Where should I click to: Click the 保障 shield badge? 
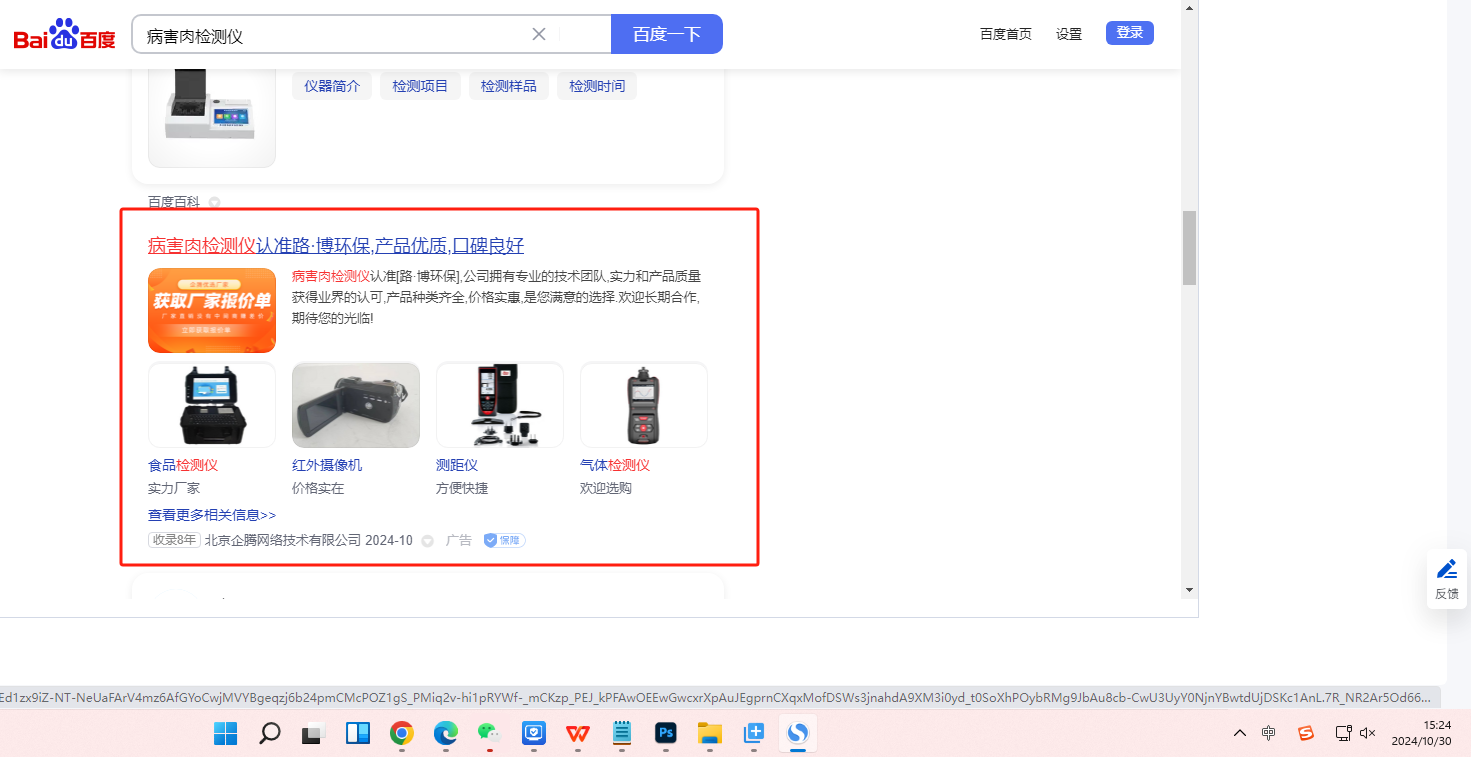coord(504,540)
